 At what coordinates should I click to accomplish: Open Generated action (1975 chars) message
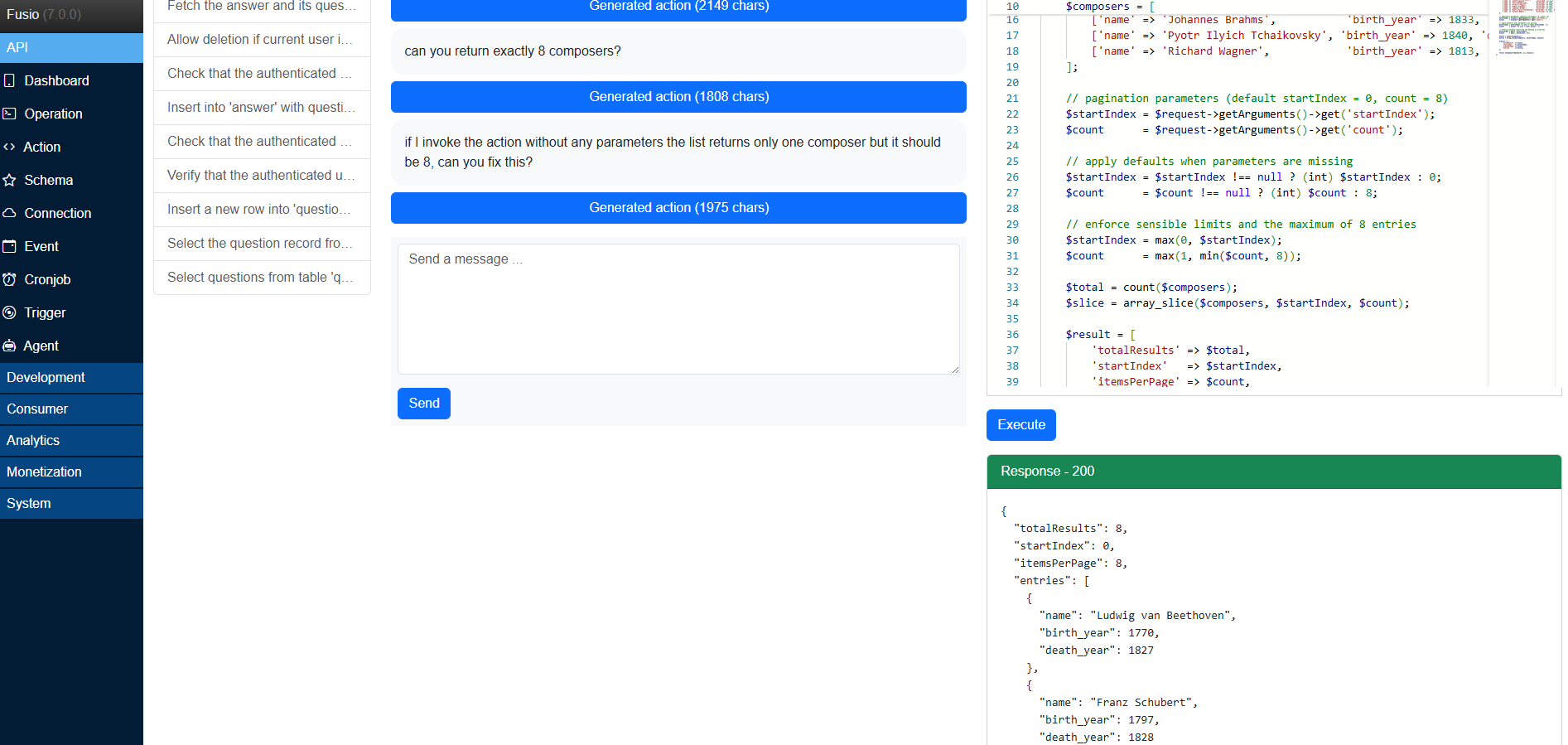[x=678, y=208]
